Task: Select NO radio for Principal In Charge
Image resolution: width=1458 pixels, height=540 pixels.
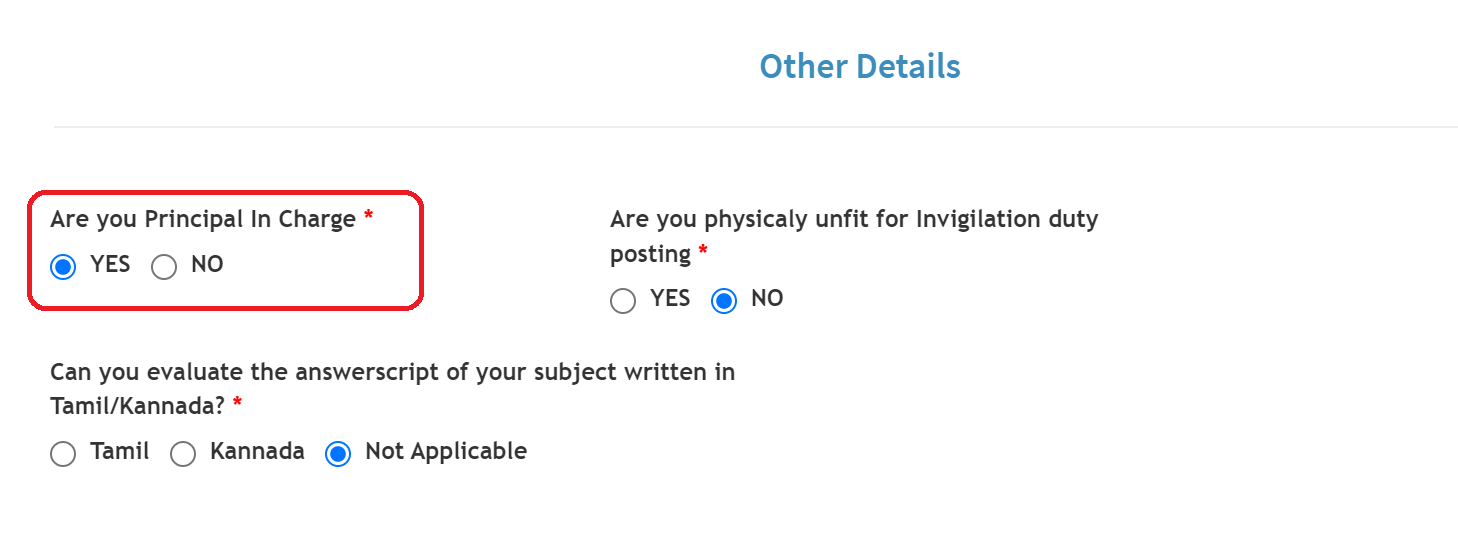Action: [x=164, y=267]
